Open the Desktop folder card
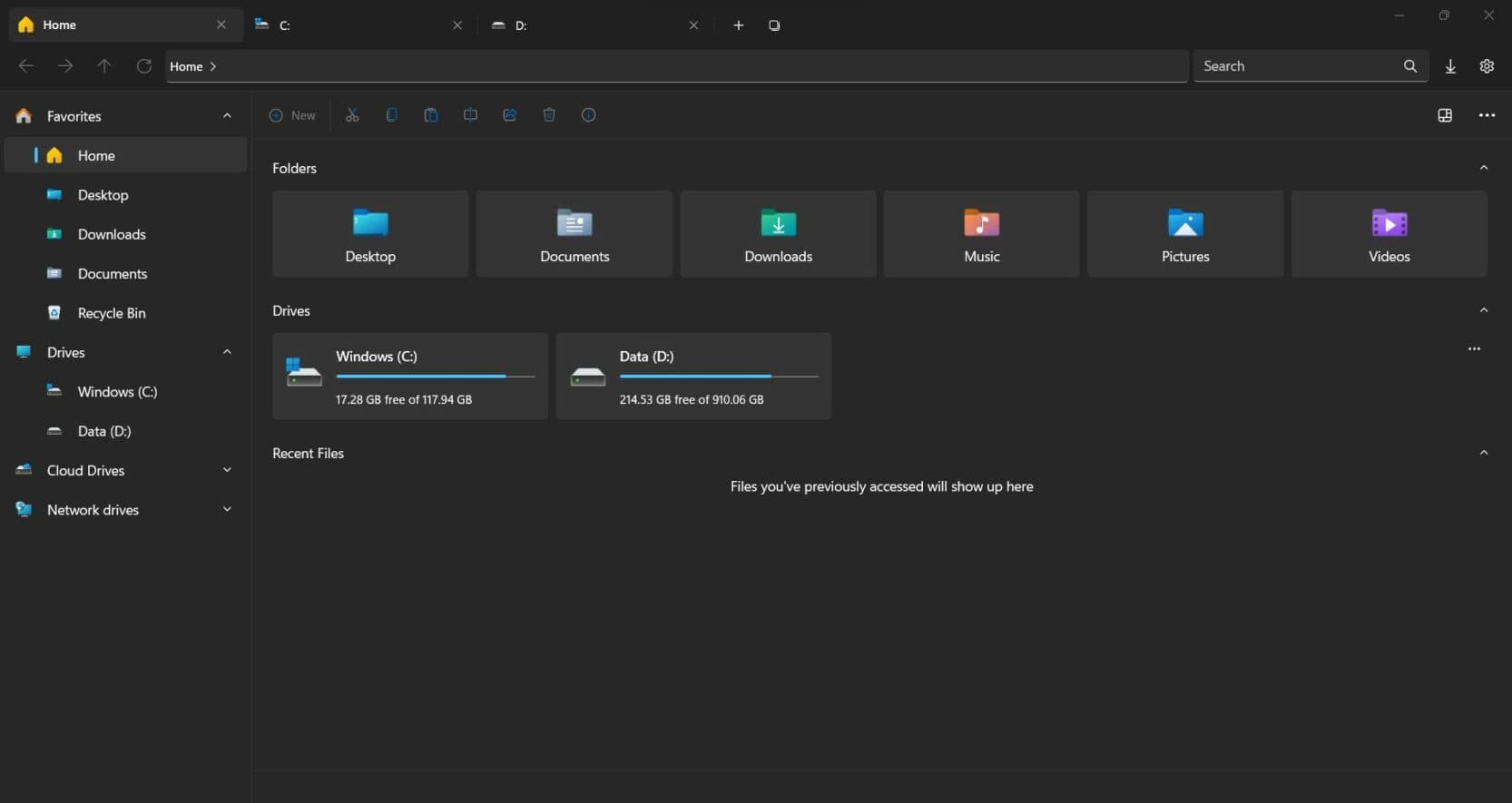Screen dimensions: 1512x803 [370, 234]
